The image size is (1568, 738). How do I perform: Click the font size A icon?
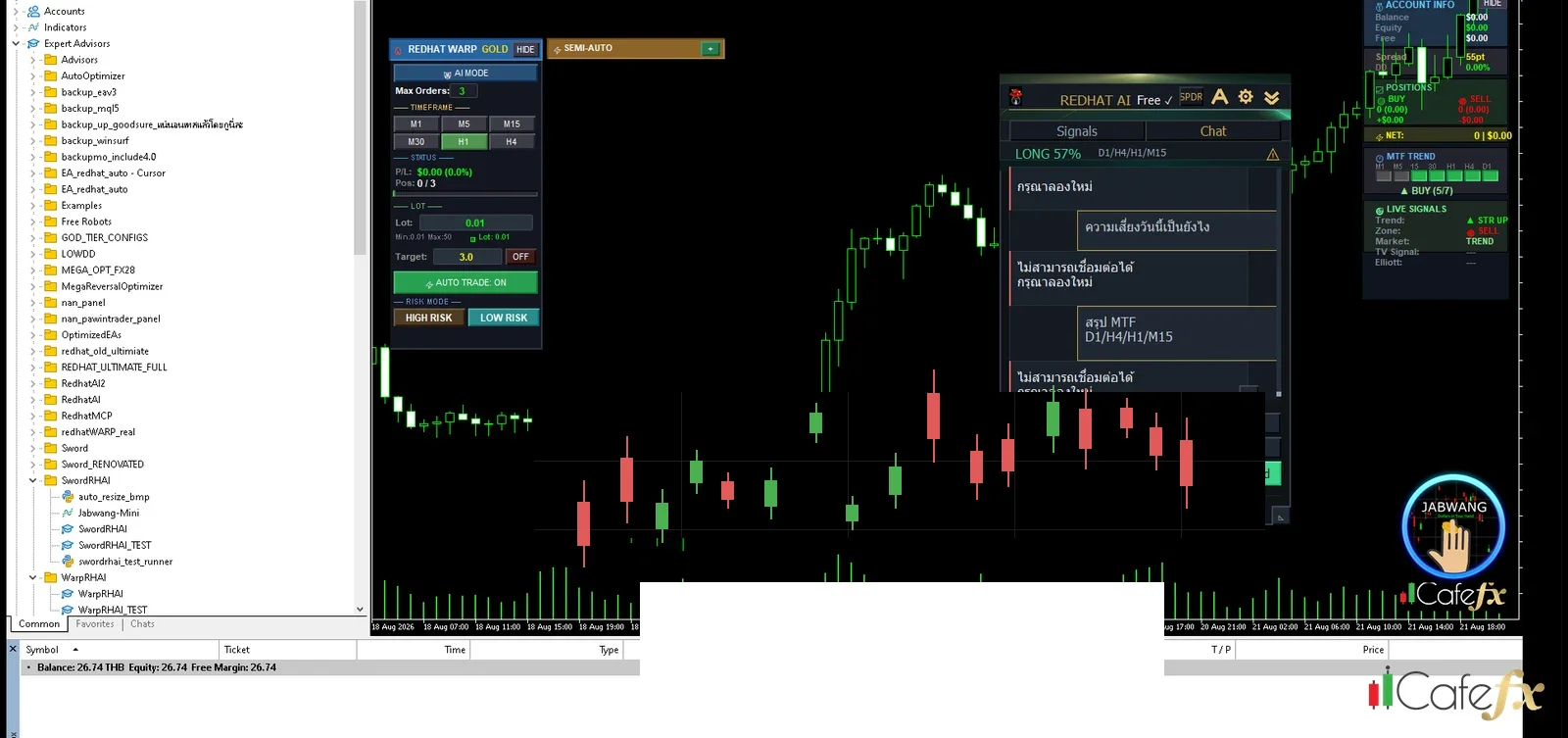(x=1220, y=96)
